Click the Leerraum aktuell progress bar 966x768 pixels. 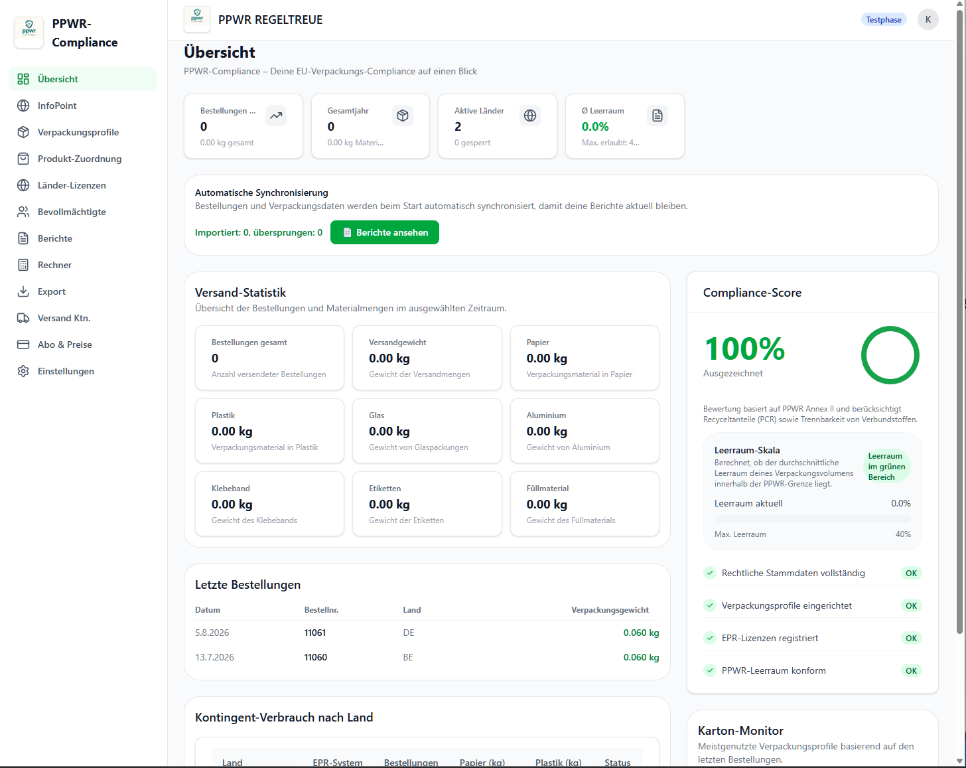tap(812, 519)
